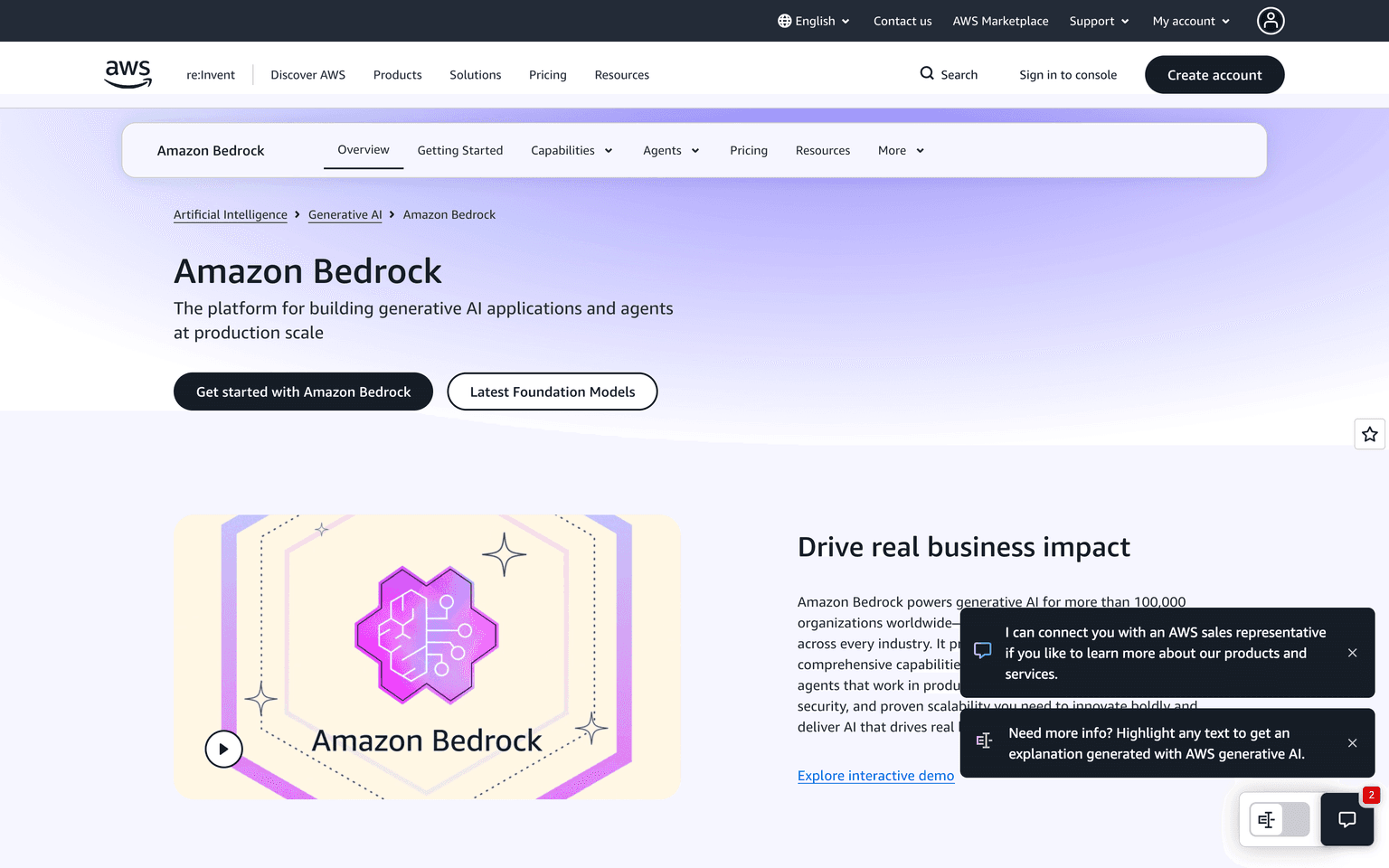
Task: Close the 'Need more info?' notification
Action: 1352,743
